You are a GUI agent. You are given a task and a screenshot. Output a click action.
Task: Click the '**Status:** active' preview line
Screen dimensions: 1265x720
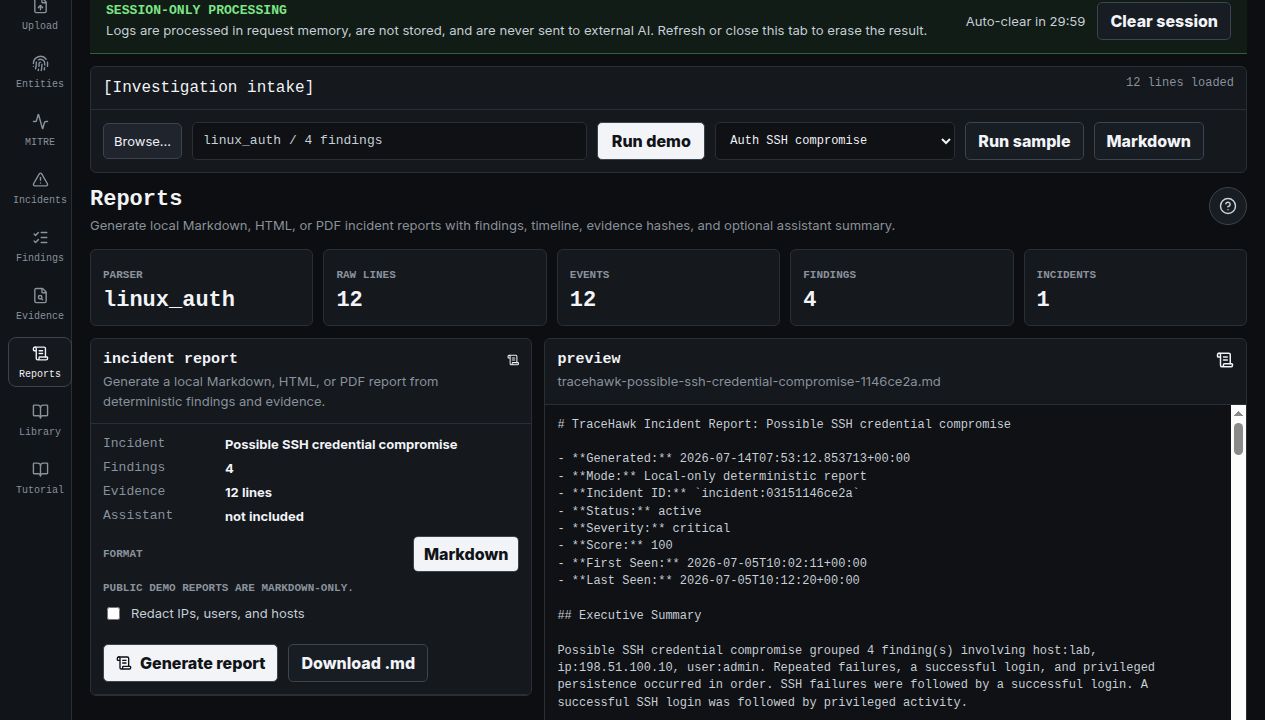629,511
